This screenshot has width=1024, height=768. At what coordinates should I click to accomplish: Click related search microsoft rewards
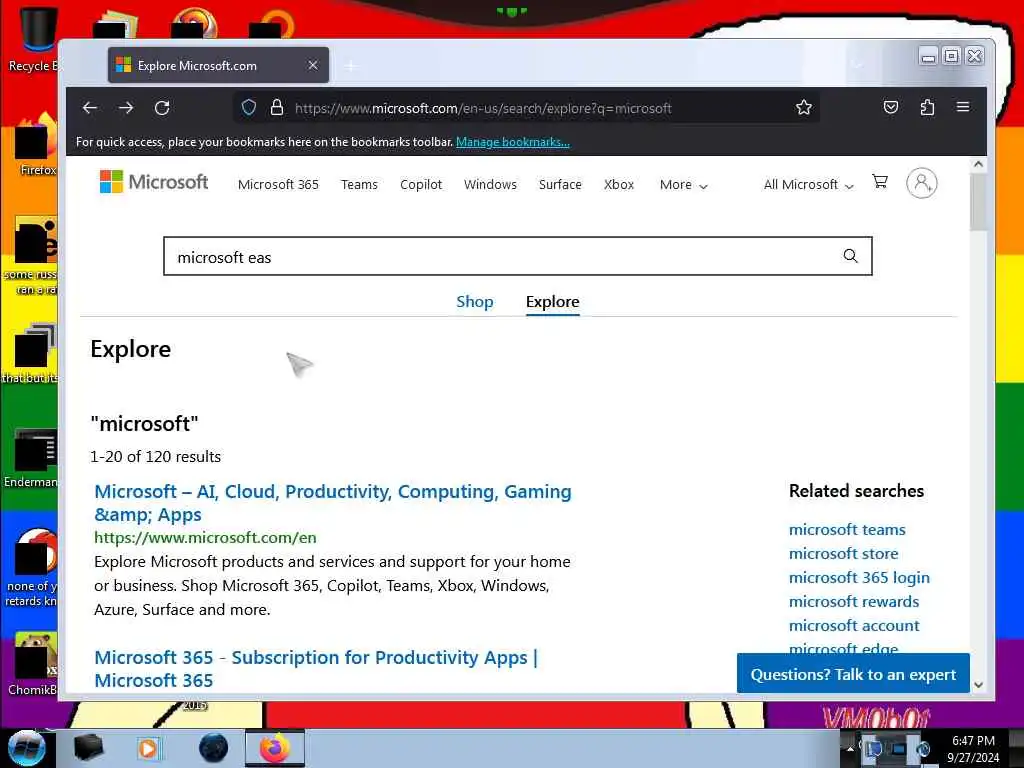point(854,601)
